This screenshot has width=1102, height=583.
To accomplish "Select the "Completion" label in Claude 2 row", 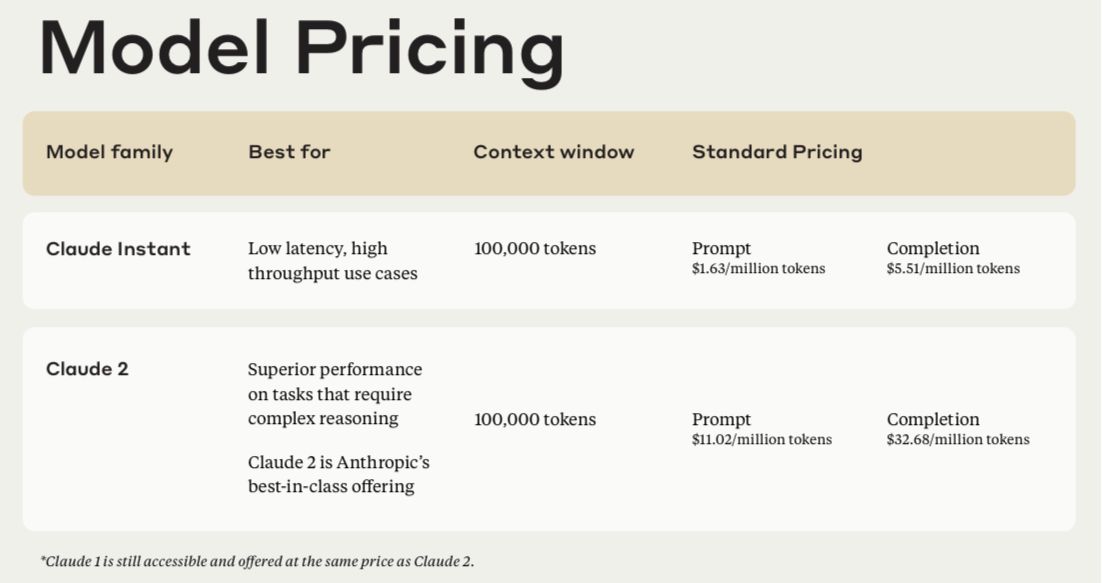I will click(933, 419).
